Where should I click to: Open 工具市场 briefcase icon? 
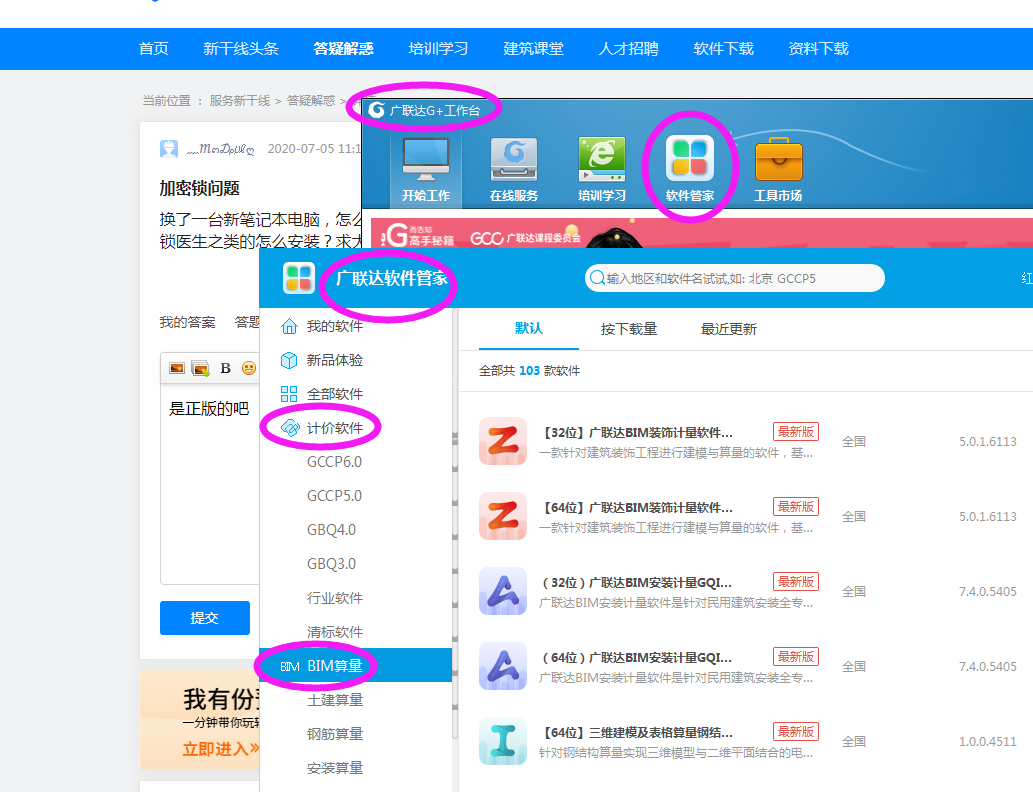[779, 159]
